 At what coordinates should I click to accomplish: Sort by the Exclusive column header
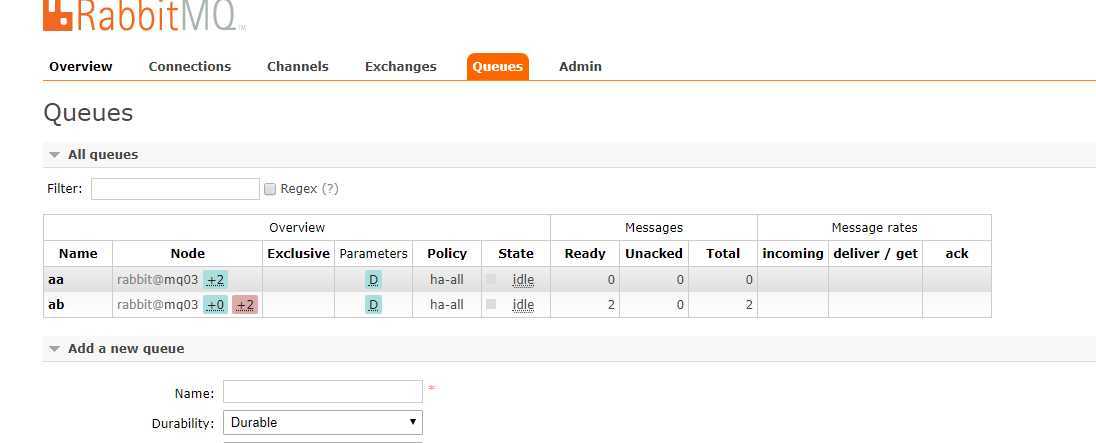coord(298,254)
